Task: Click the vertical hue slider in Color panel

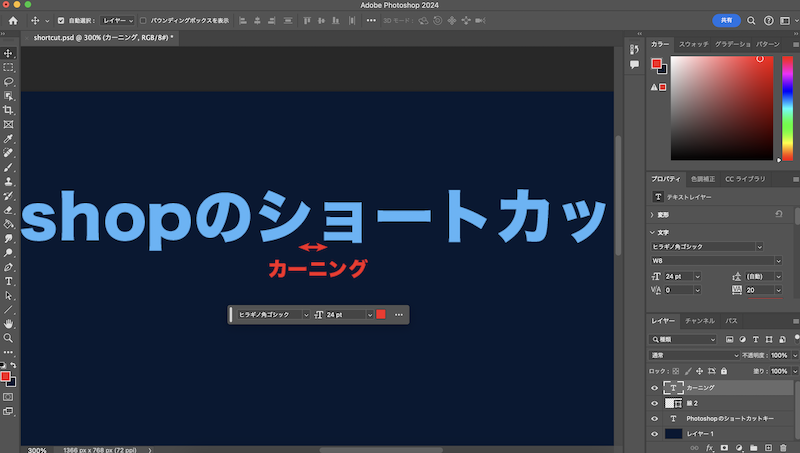Action: [788, 108]
